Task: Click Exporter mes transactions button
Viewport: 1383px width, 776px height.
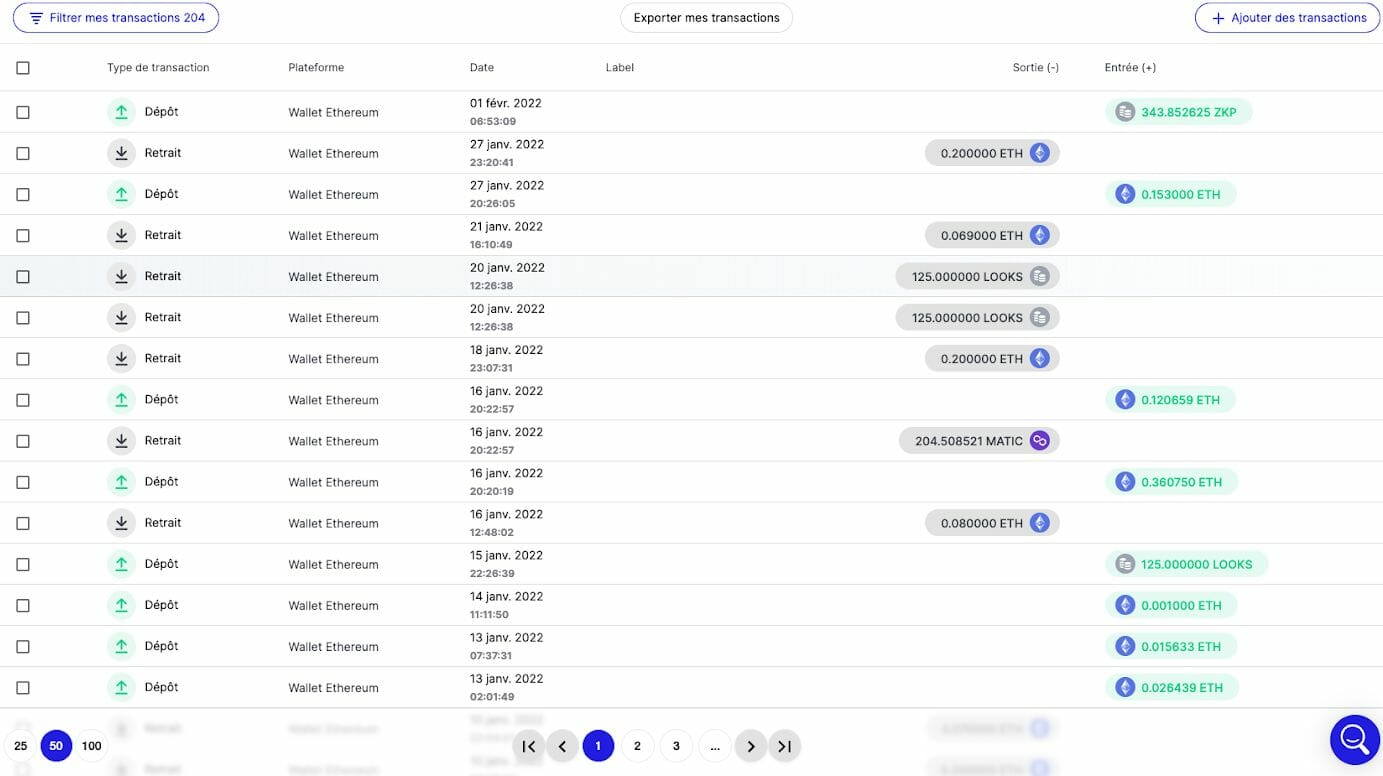Action: coord(706,18)
